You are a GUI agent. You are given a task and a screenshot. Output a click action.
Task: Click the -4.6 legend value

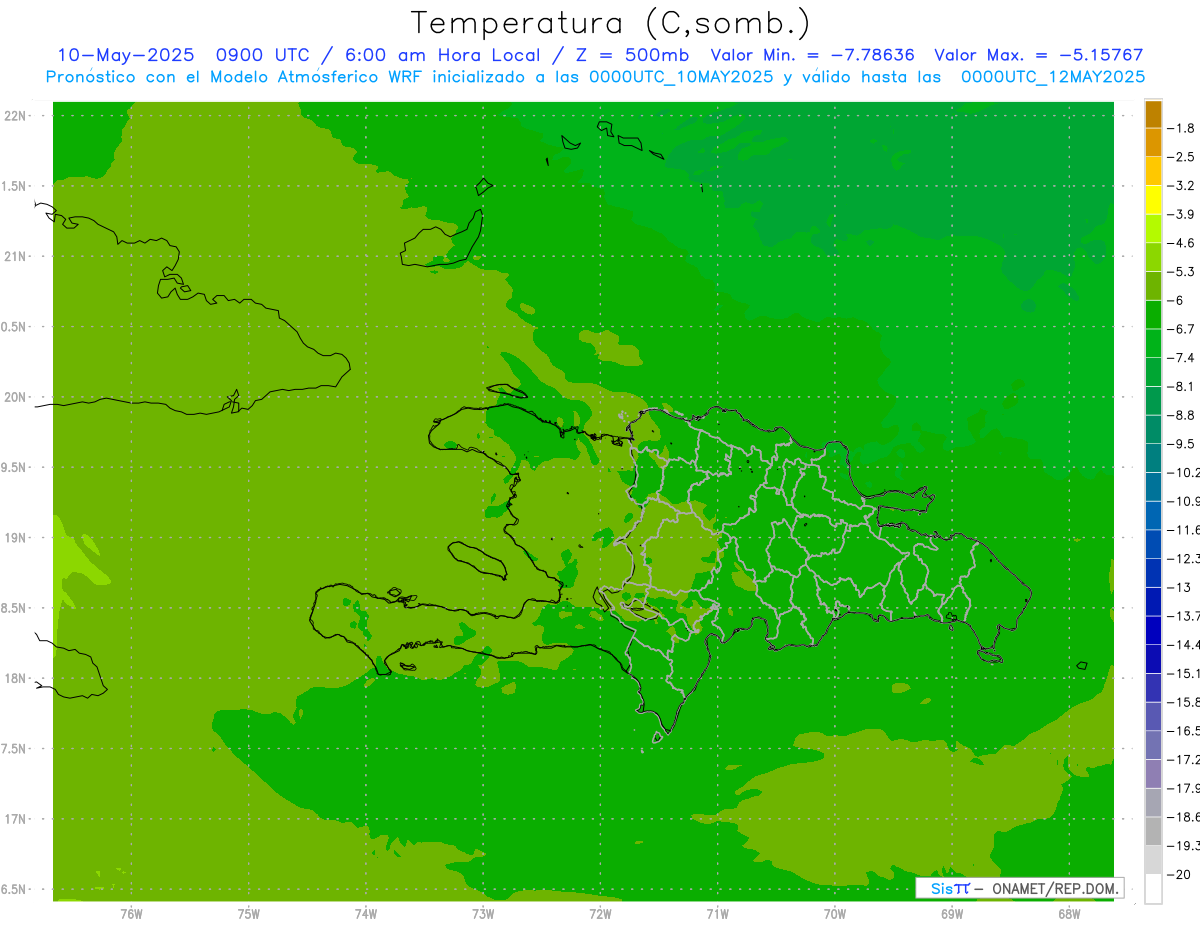tap(1181, 243)
